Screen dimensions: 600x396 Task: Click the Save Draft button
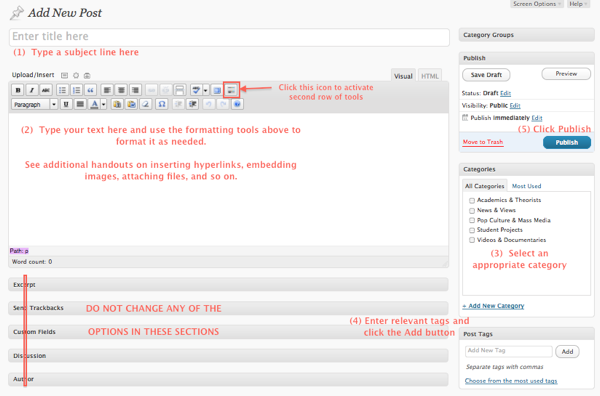point(486,75)
